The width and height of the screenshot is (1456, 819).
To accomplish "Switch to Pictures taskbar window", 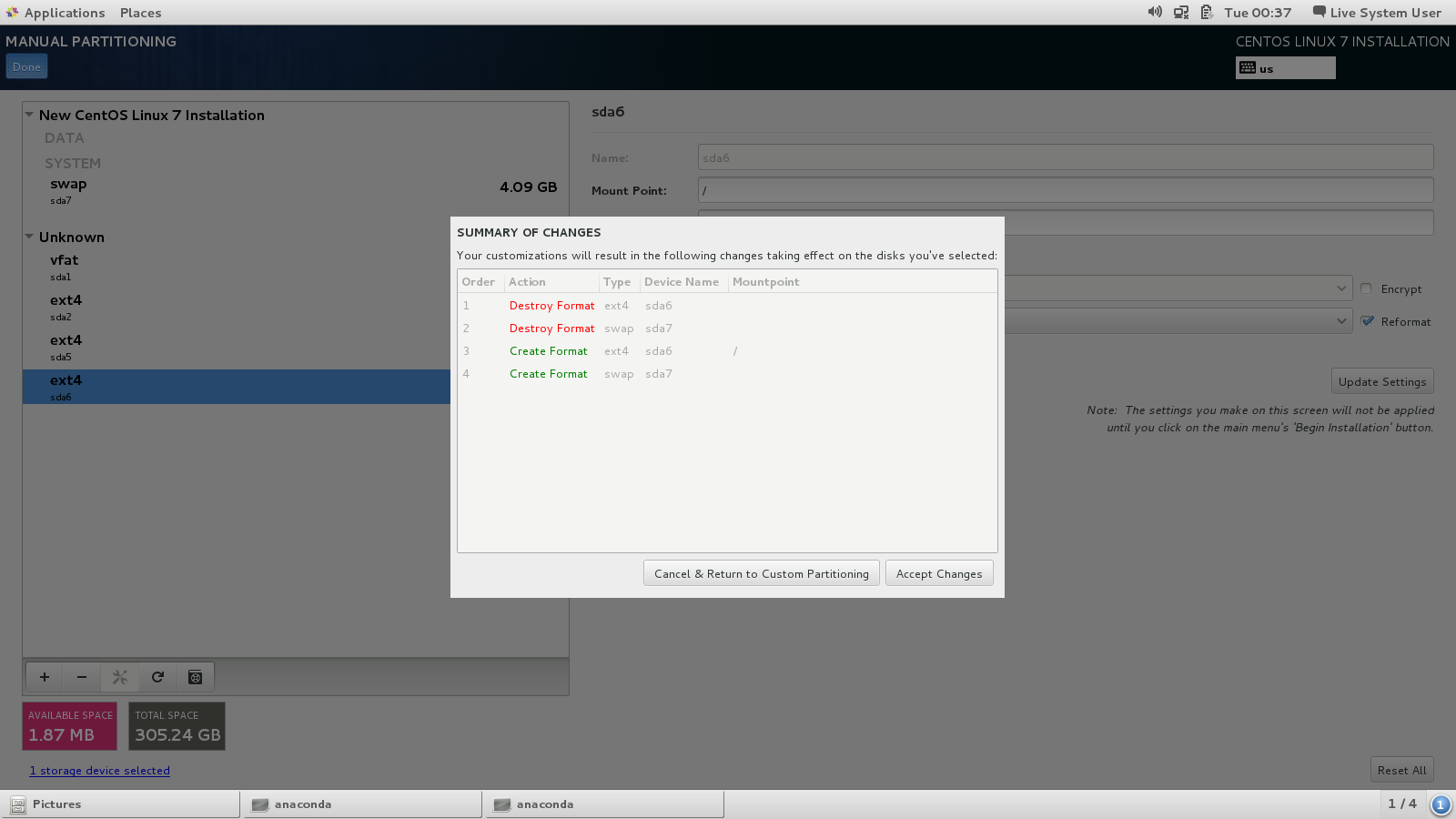I will point(121,804).
